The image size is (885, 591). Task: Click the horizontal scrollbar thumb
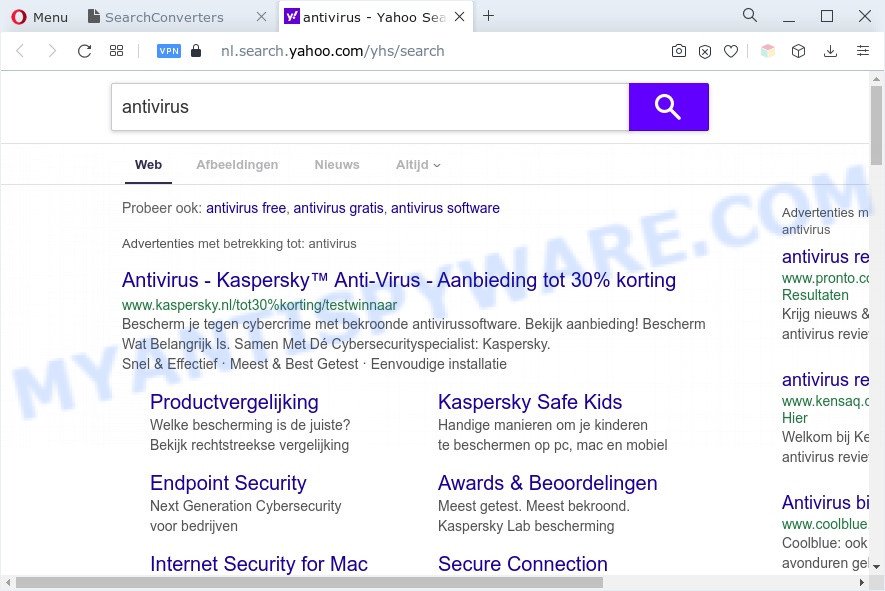coord(309,582)
